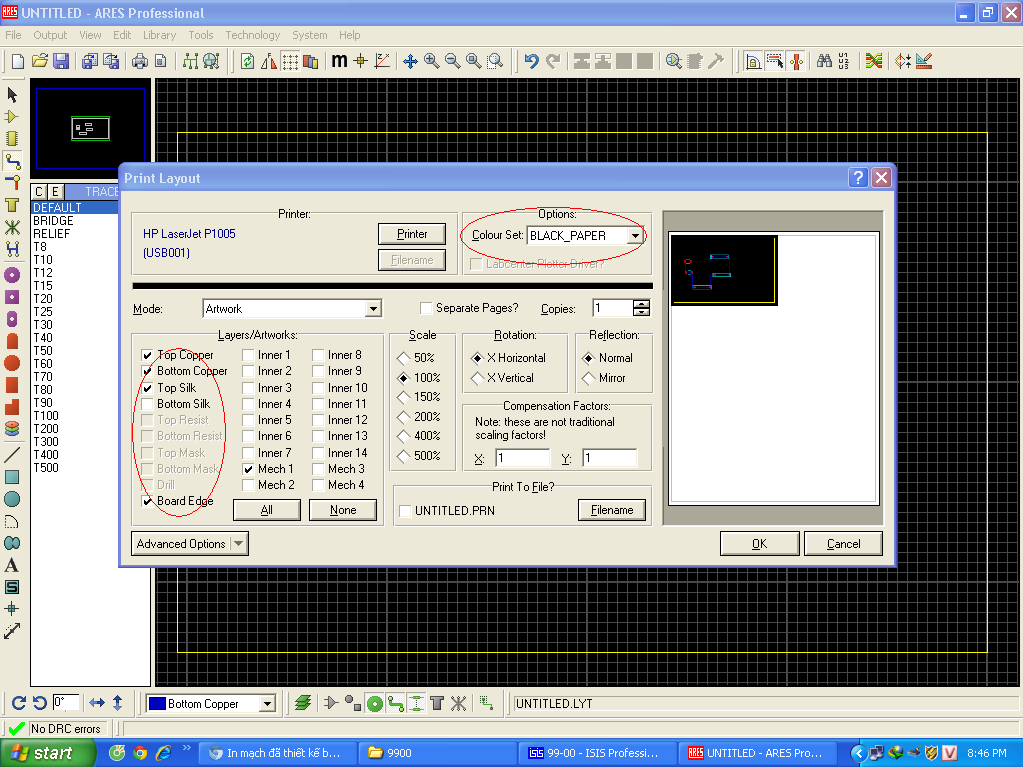Screen dimensions: 1023x767
Task: Click the binoculars search icon
Action: [x=824, y=61]
